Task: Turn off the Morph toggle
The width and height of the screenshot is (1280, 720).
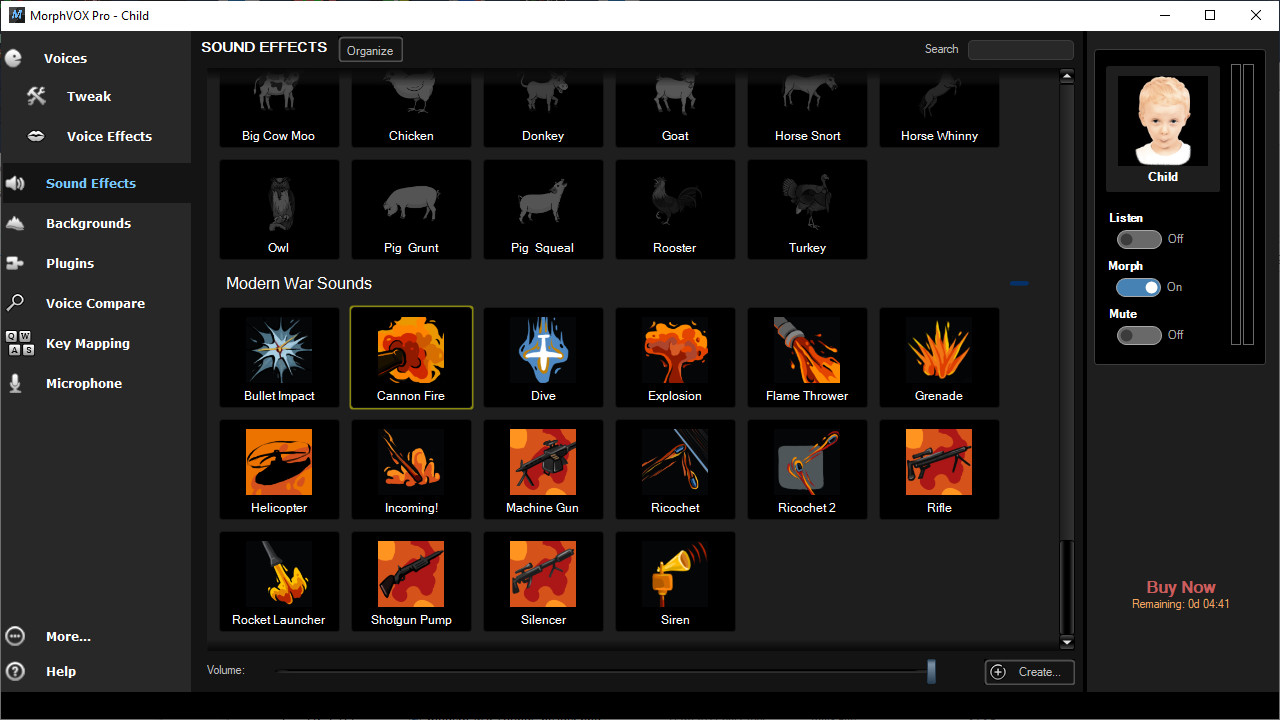Action: [x=1139, y=287]
